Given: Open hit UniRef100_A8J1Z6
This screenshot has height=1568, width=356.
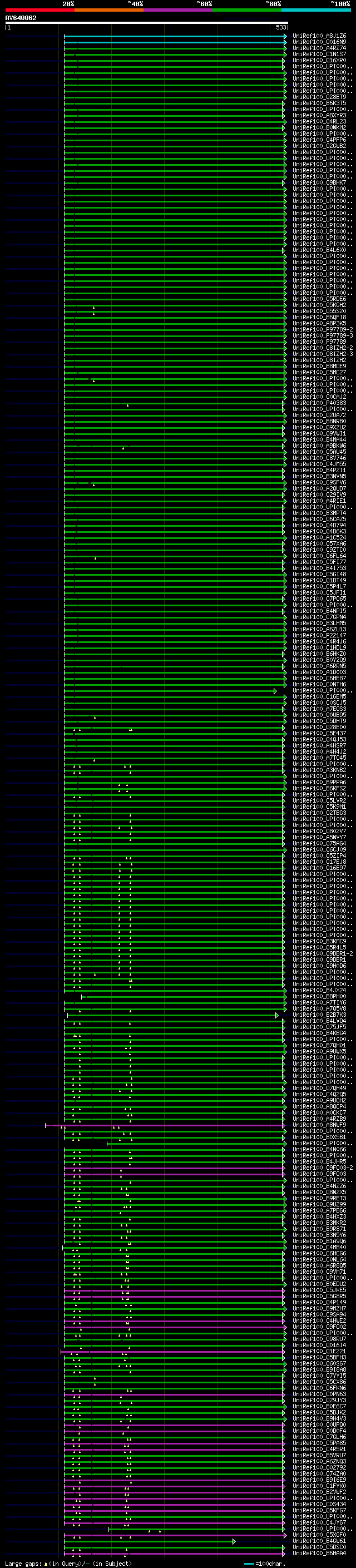Looking at the screenshot, I should (x=319, y=36).
